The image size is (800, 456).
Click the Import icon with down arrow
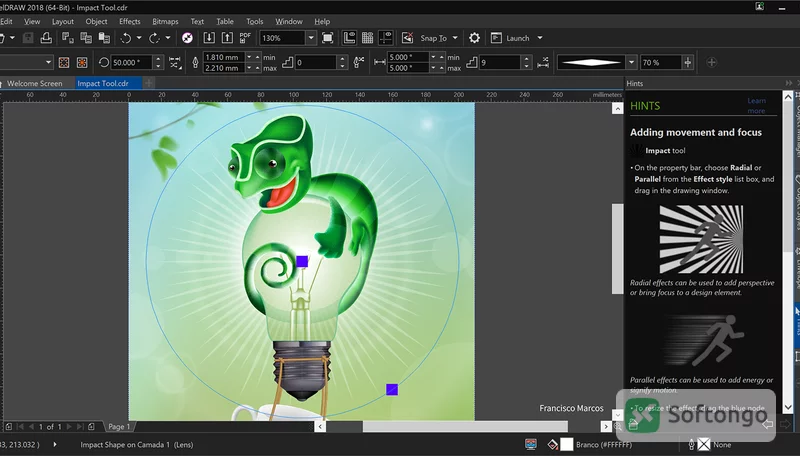point(209,38)
